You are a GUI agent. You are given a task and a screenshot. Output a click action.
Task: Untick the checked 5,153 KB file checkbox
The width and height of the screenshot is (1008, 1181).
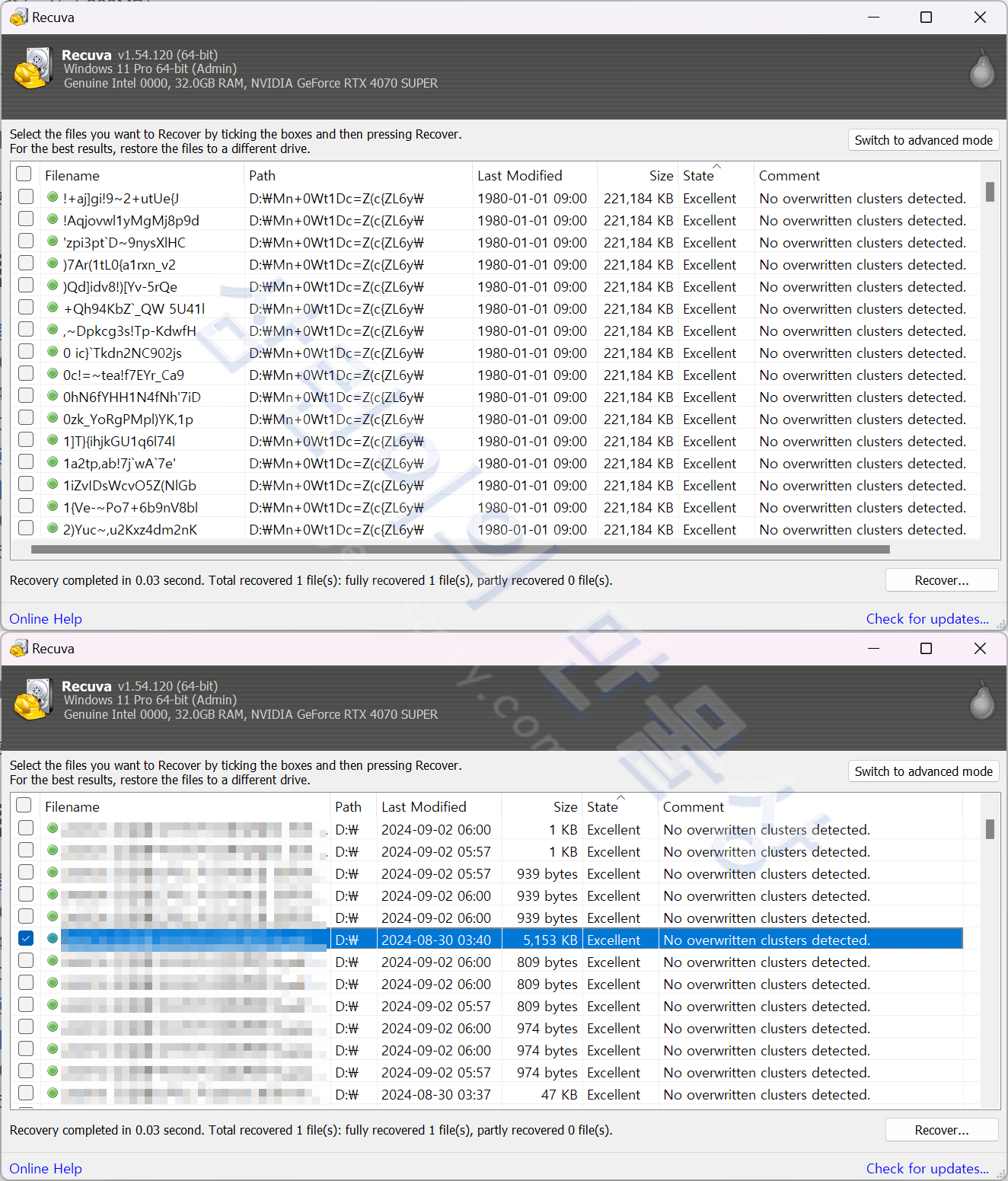(x=26, y=938)
